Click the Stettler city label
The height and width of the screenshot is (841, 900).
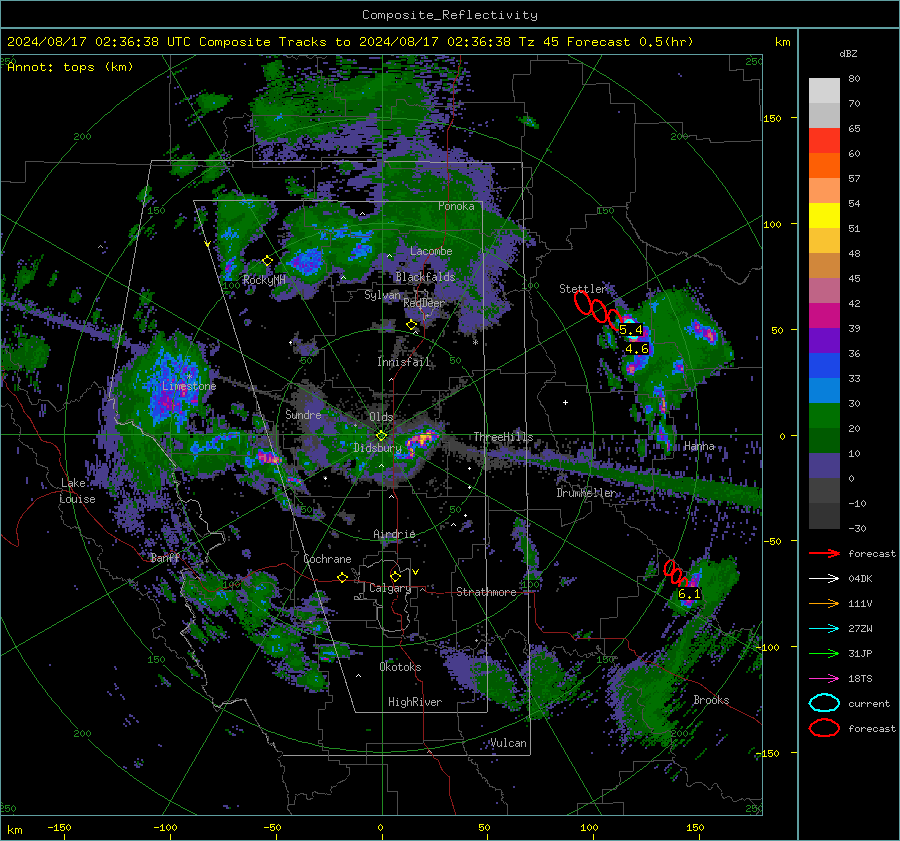583,289
